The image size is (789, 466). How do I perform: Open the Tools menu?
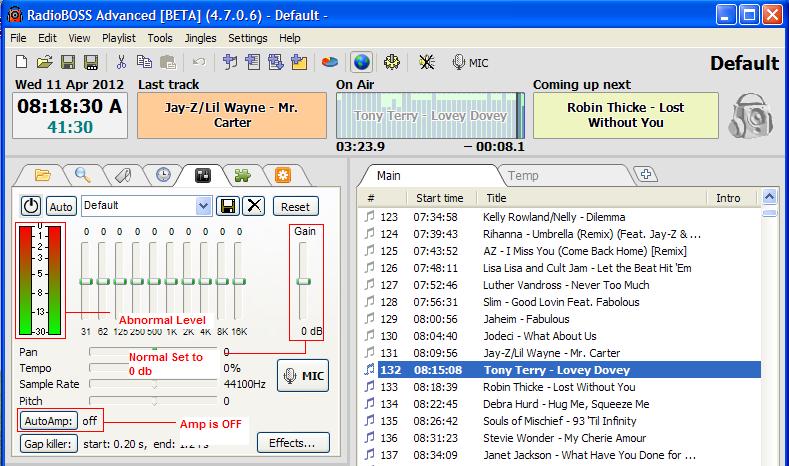click(x=160, y=38)
